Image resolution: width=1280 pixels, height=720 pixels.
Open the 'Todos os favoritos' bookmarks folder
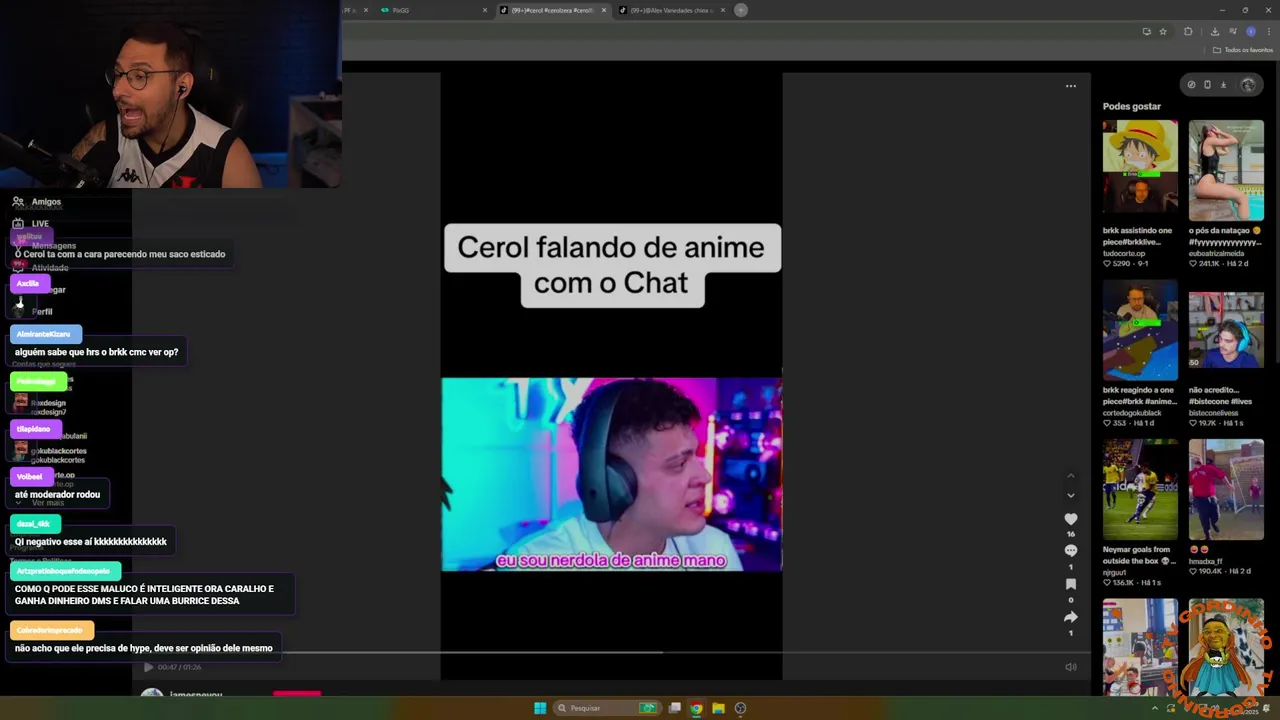[1243, 50]
